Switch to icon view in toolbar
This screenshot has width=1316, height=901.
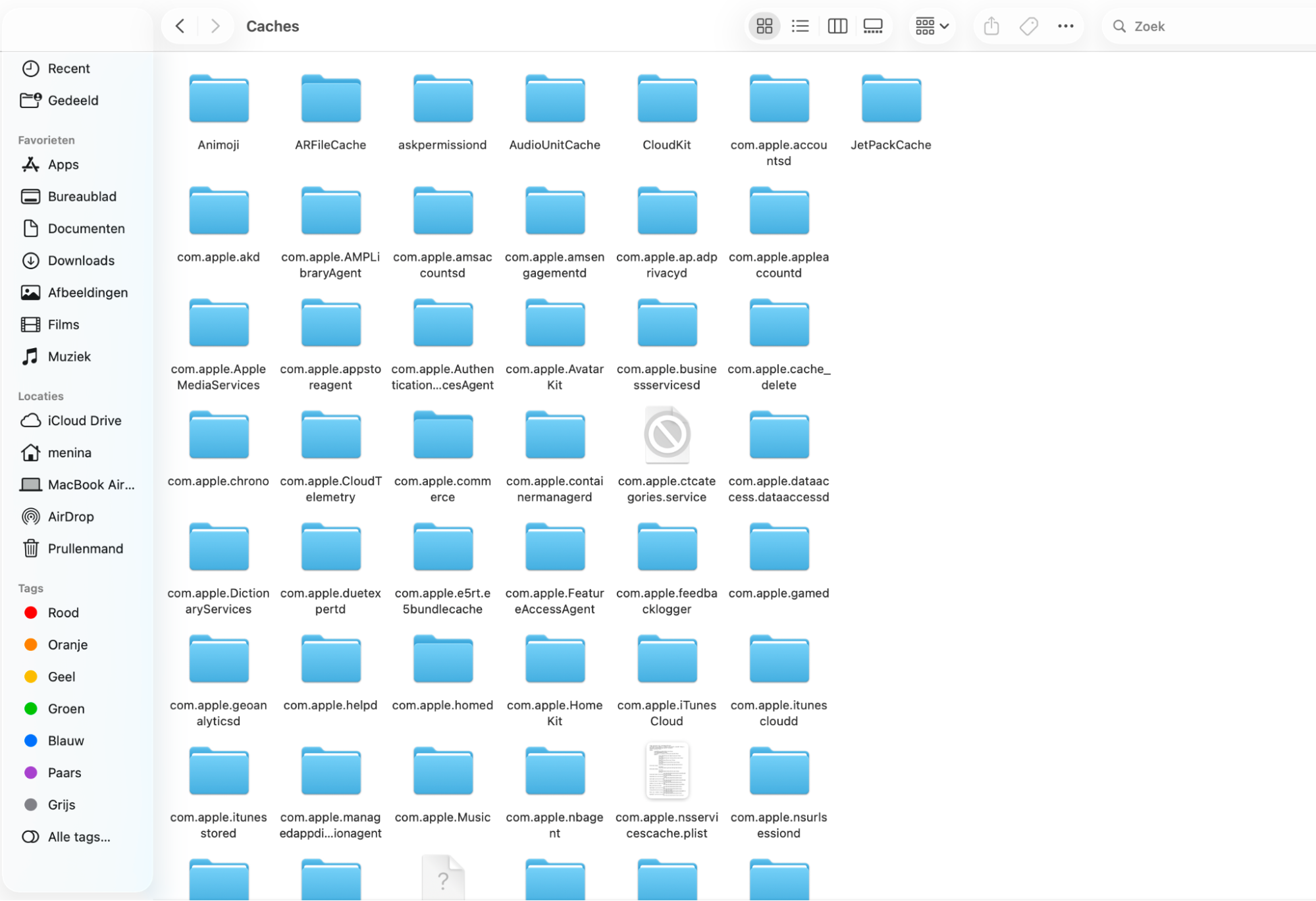(764, 26)
